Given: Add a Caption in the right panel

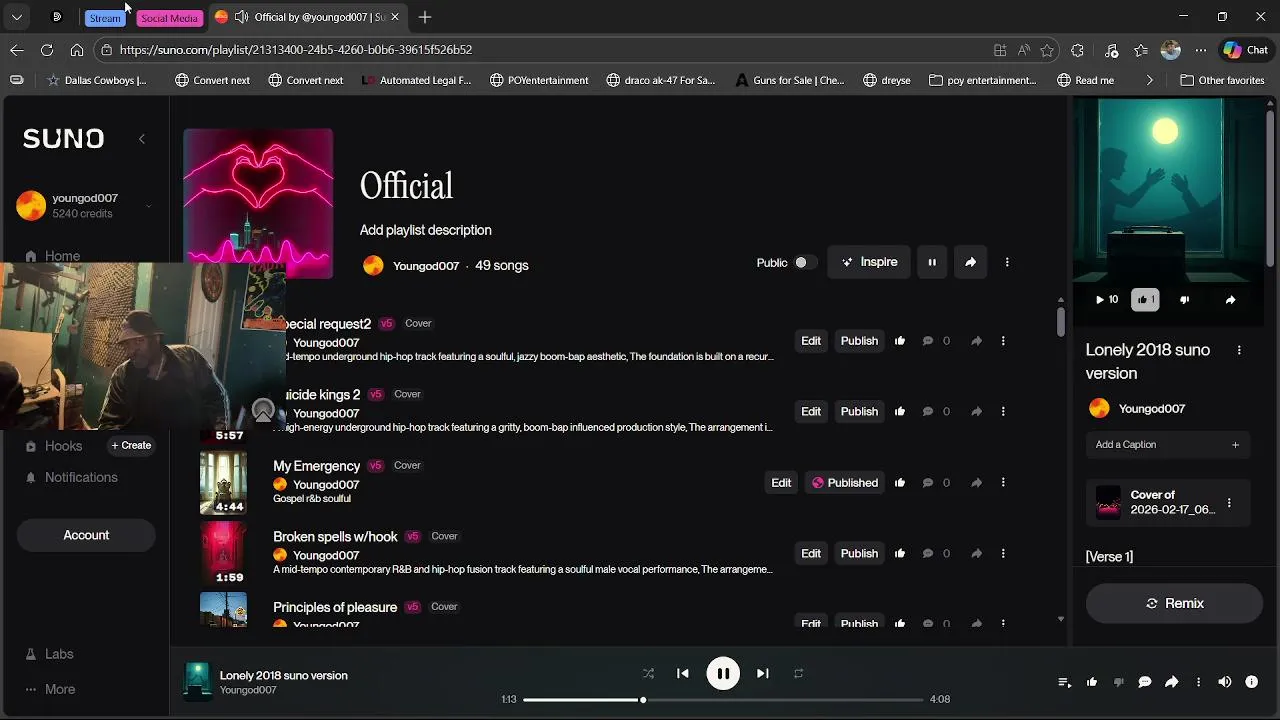Looking at the screenshot, I should click(1167, 445).
